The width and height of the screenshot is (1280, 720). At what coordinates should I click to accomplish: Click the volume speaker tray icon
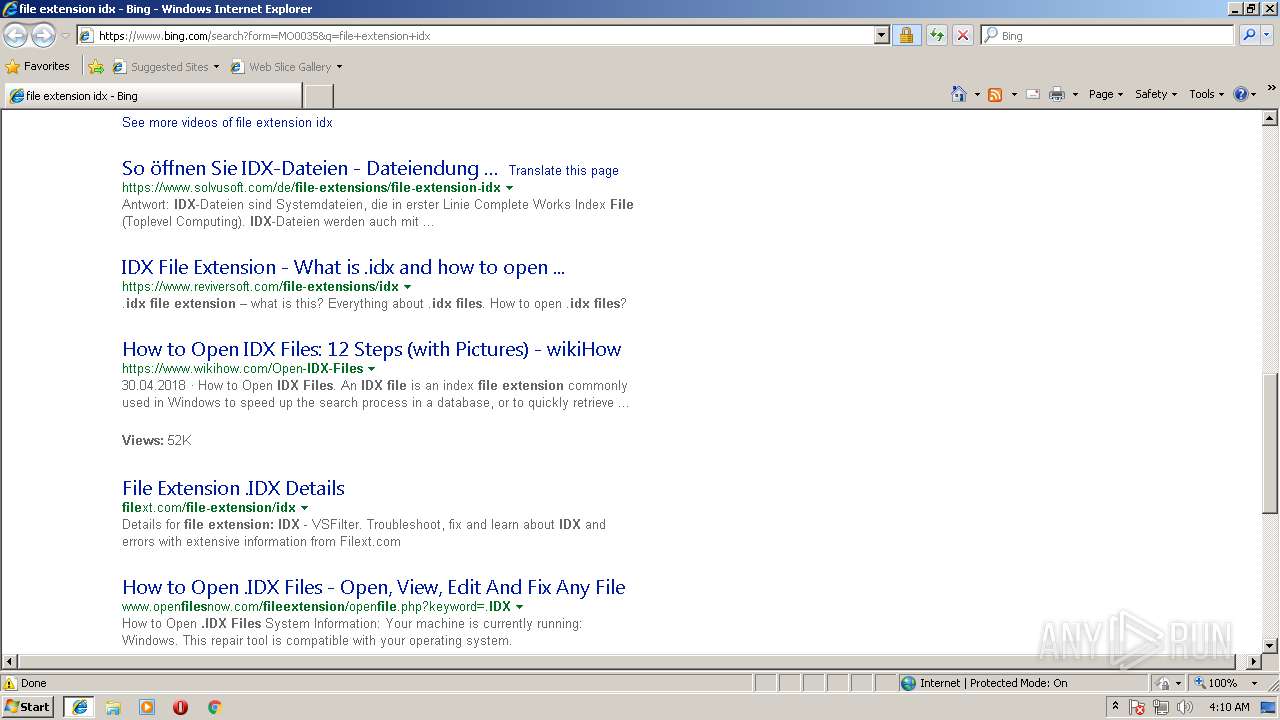(x=1185, y=707)
